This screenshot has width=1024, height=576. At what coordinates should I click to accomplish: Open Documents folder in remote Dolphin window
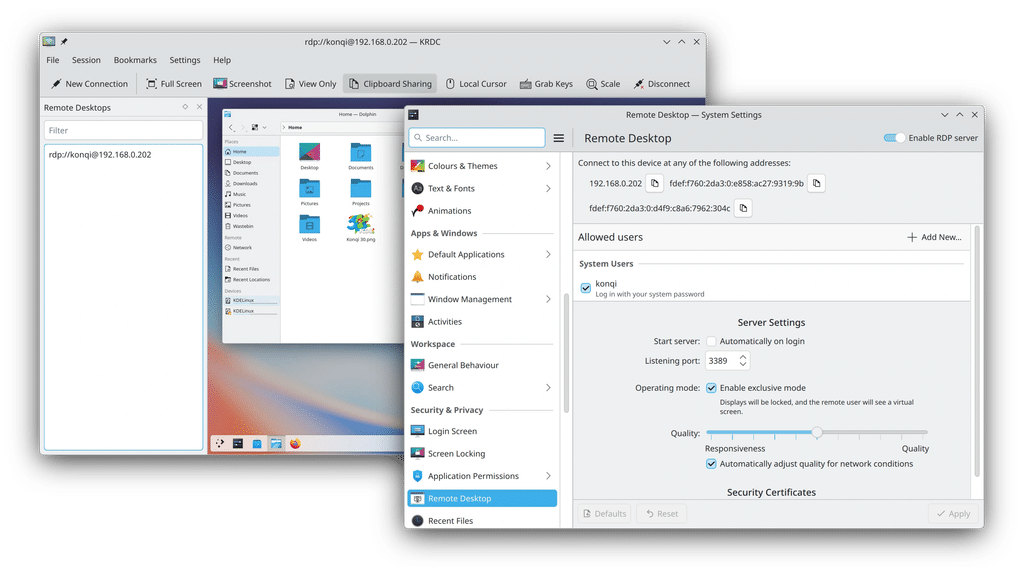point(360,156)
